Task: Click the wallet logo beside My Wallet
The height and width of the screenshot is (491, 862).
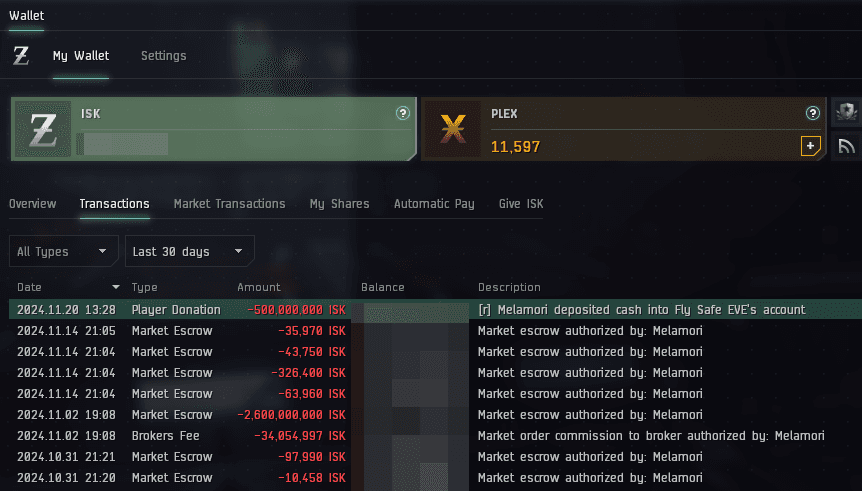Action: click(x=21, y=56)
